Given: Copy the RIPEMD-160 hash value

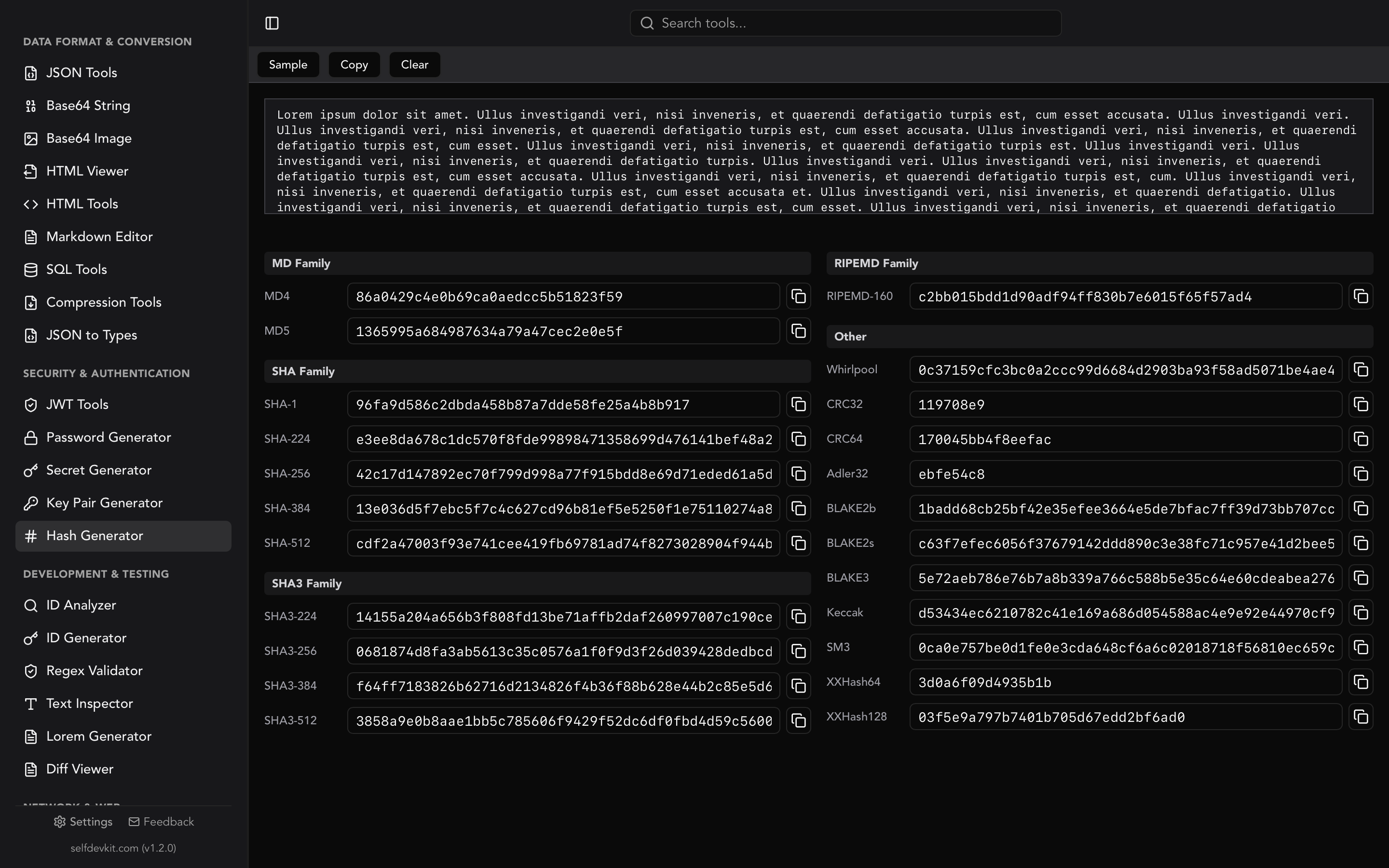Looking at the screenshot, I should coord(1361,296).
